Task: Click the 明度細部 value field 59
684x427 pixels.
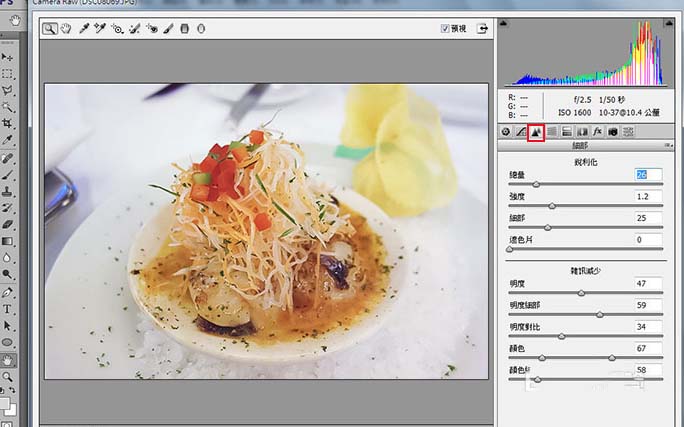Action: tap(648, 305)
